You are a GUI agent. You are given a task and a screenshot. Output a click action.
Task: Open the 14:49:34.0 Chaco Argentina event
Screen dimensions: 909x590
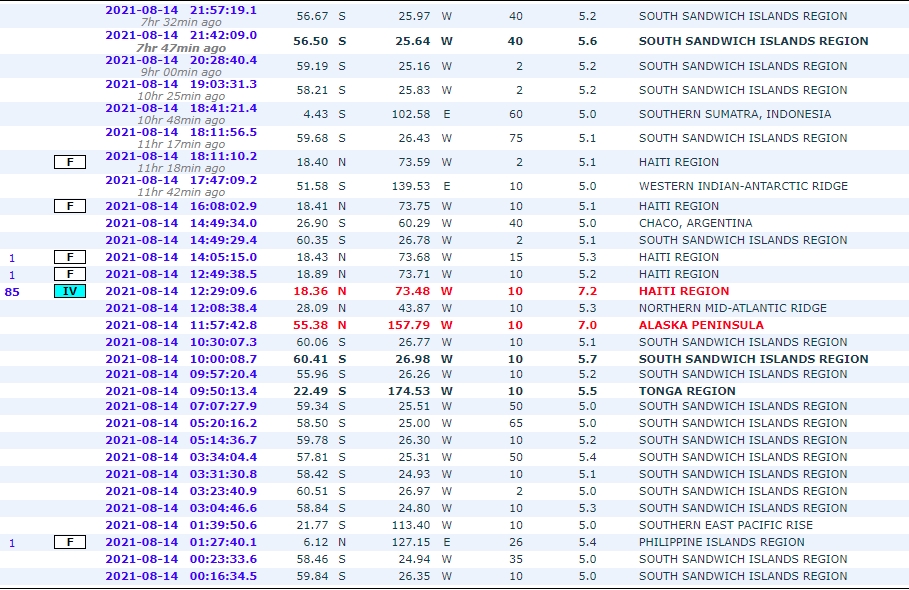tap(180, 223)
